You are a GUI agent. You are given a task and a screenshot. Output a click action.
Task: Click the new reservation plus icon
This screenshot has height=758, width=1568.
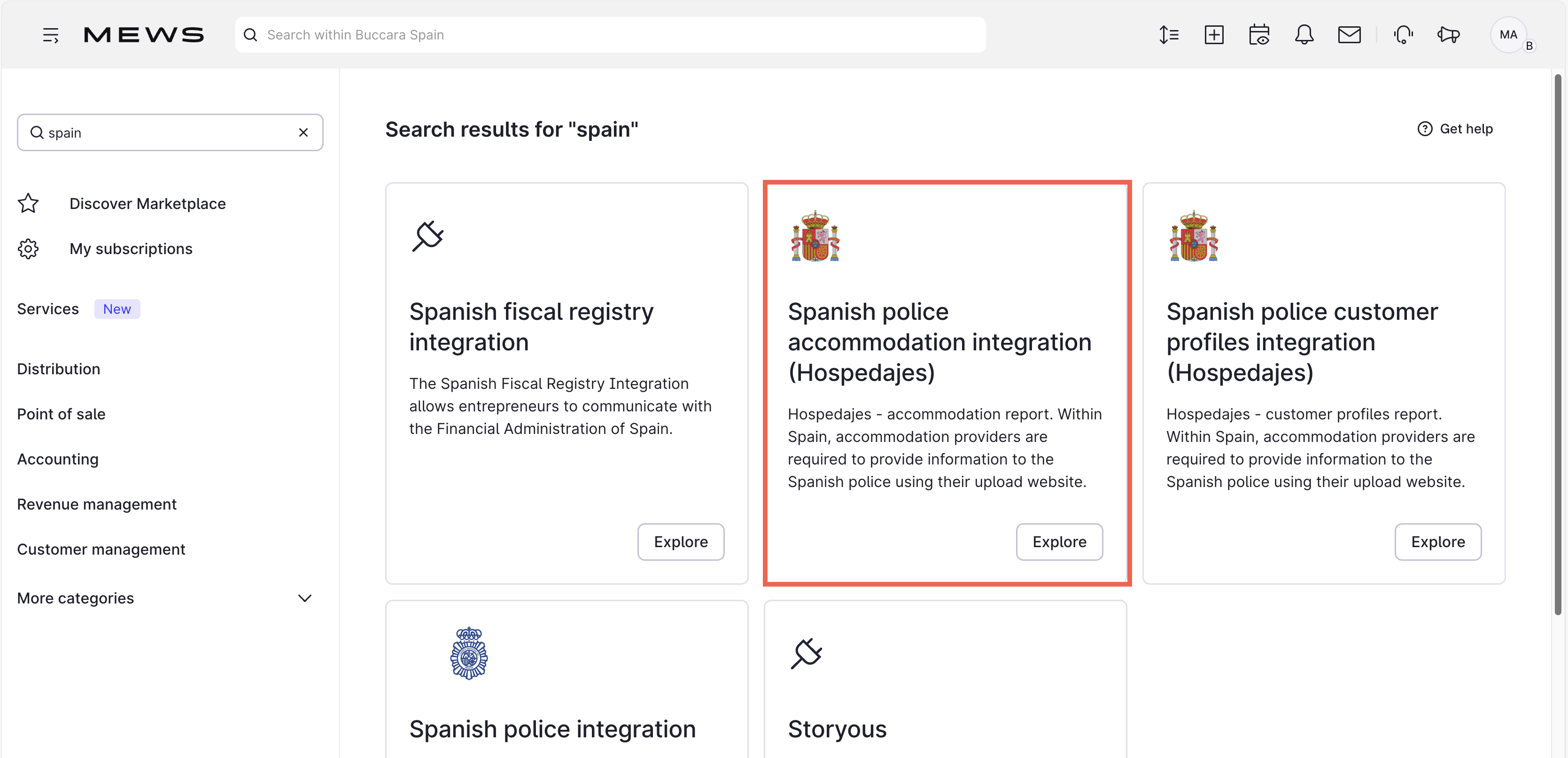[x=1214, y=35]
